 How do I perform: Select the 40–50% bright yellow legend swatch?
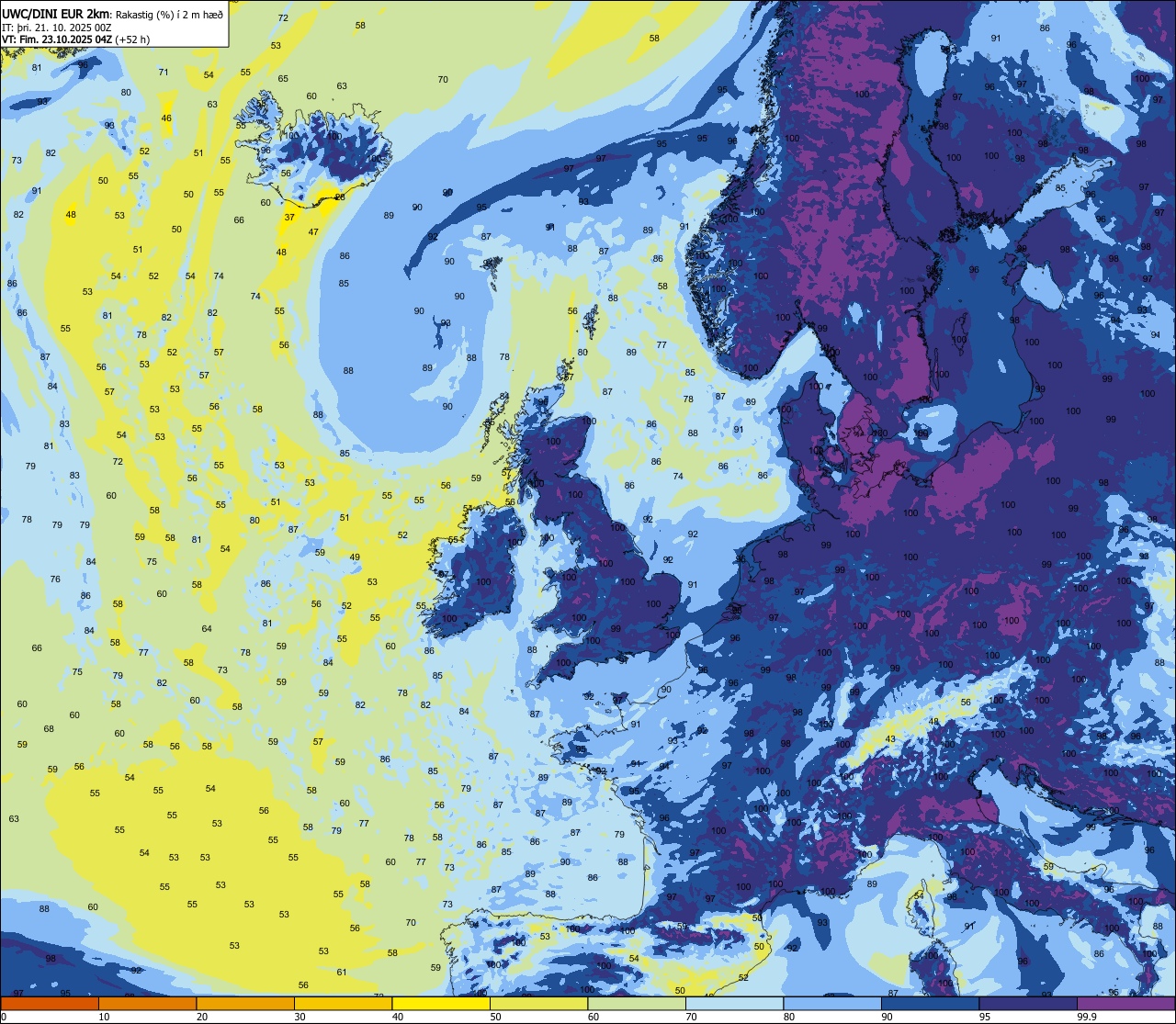click(x=441, y=1003)
